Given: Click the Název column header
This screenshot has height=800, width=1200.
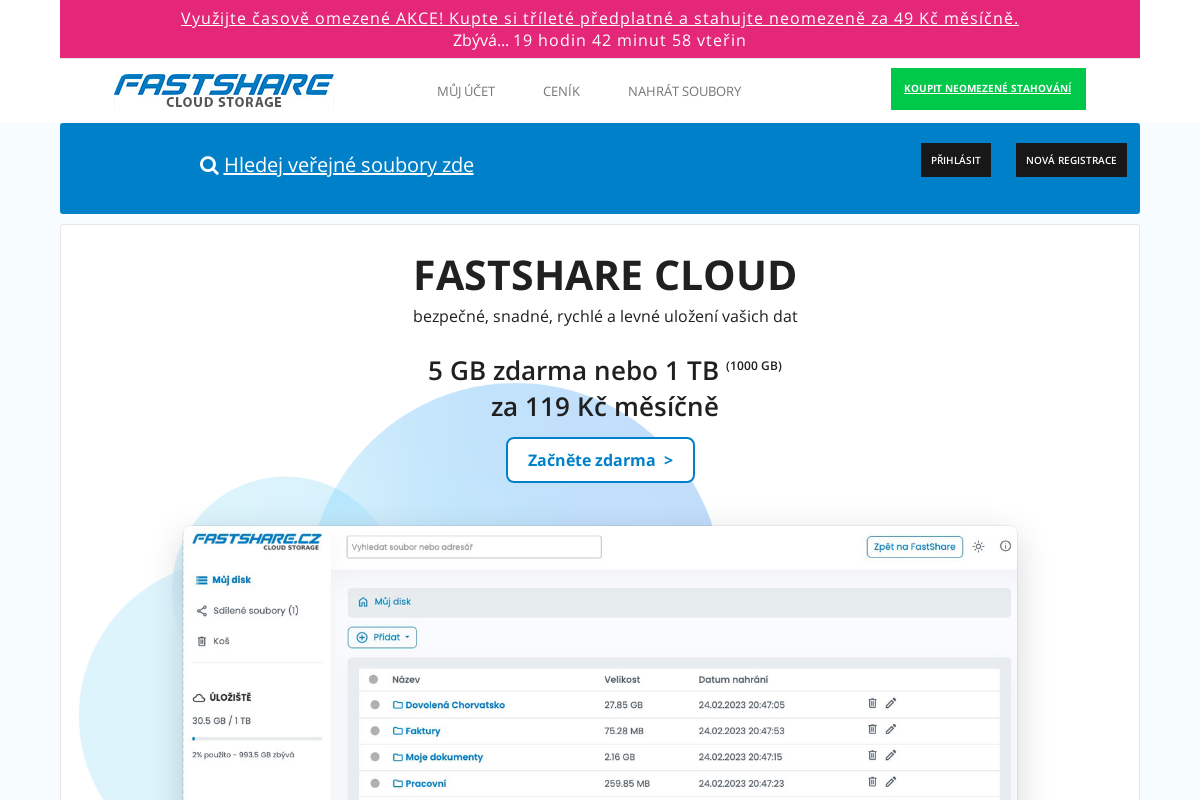Looking at the screenshot, I should [406, 680].
